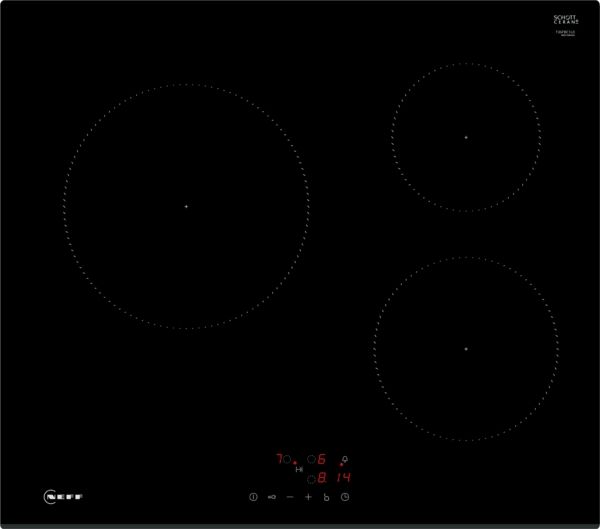600x529 pixels.
Task: Tap center of bottom-right cooking zone
Action: click(x=466, y=349)
